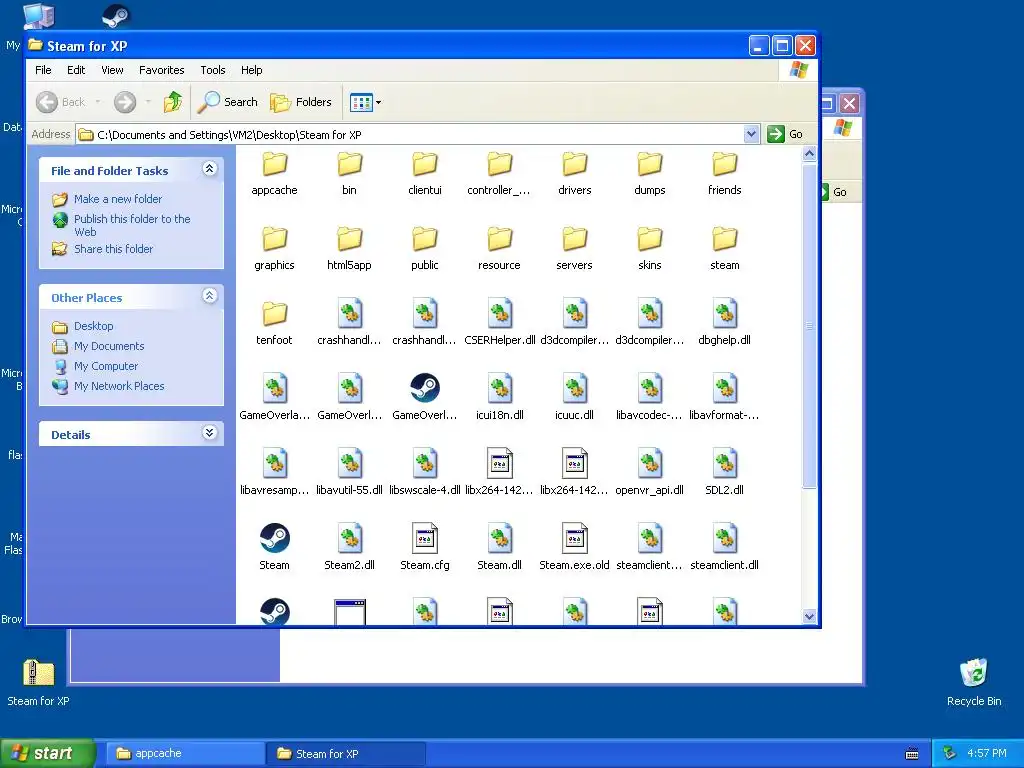Image resolution: width=1024 pixels, height=768 pixels.
Task: Select the openvr_api.dll file
Action: coord(650,473)
